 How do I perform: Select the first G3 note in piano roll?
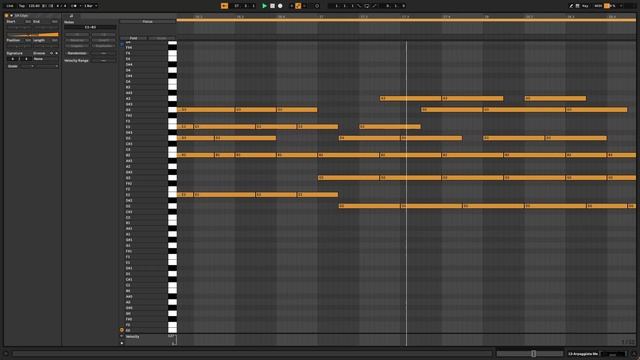[206, 110]
